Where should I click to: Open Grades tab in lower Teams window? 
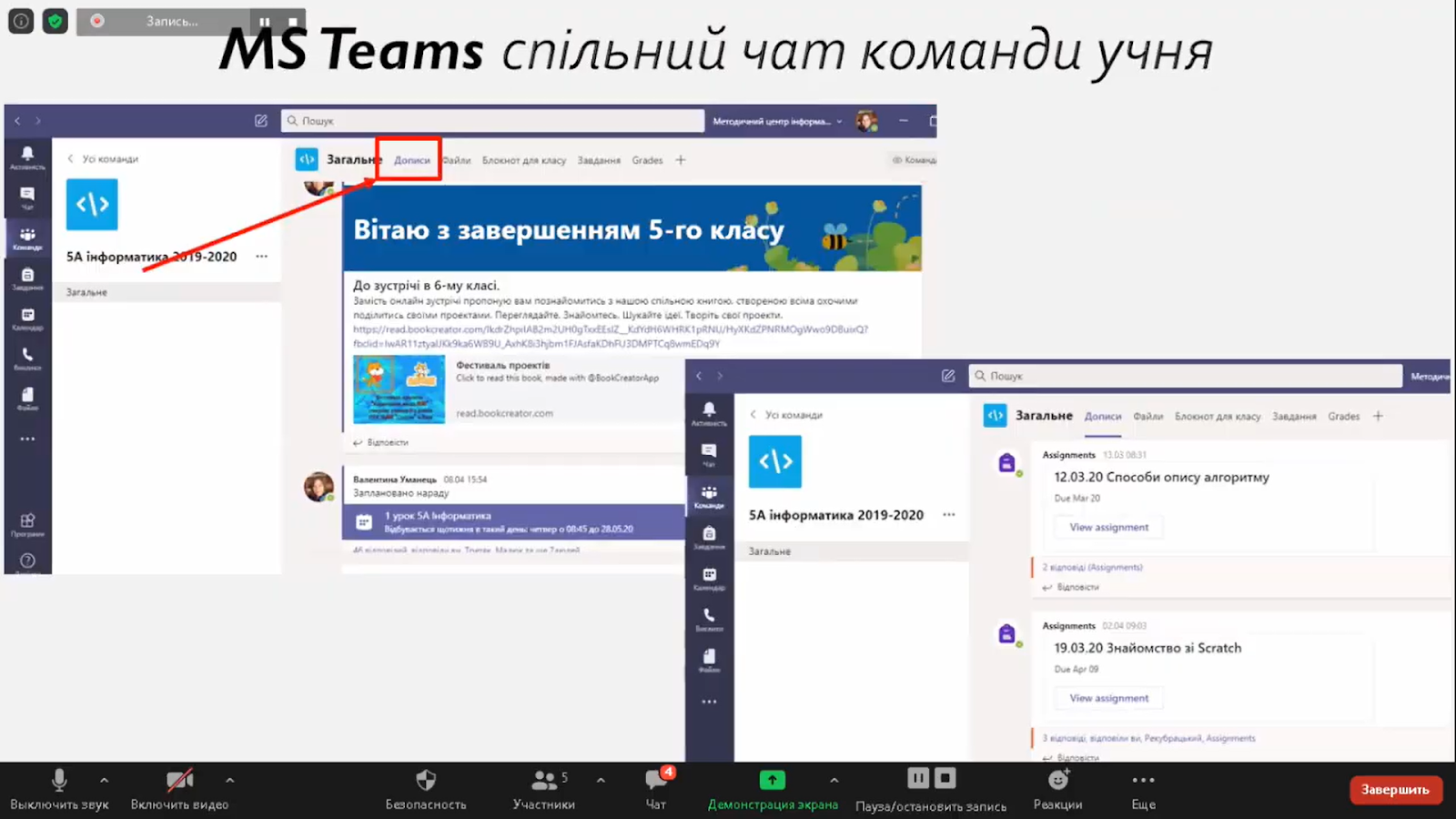[x=1343, y=416]
